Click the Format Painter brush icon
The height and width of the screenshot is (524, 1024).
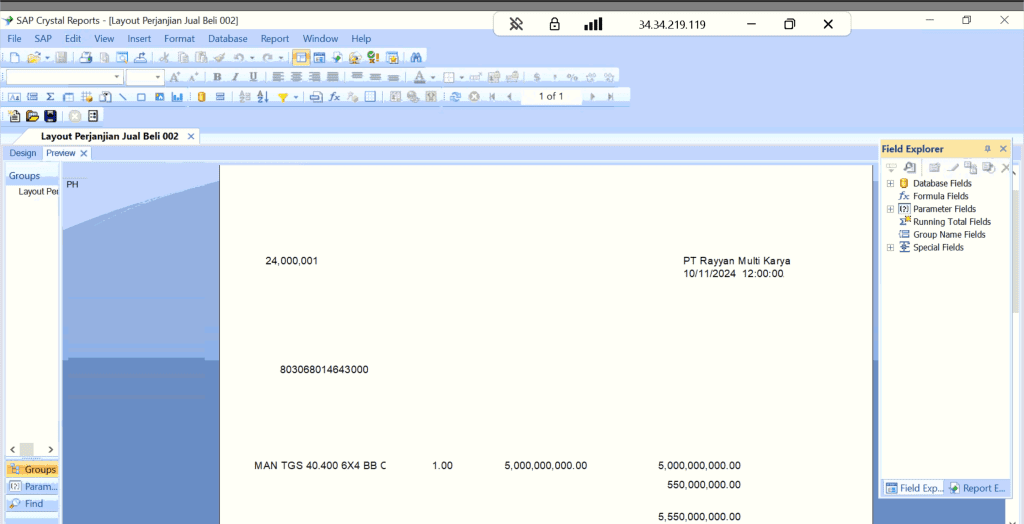(x=219, y=57)
